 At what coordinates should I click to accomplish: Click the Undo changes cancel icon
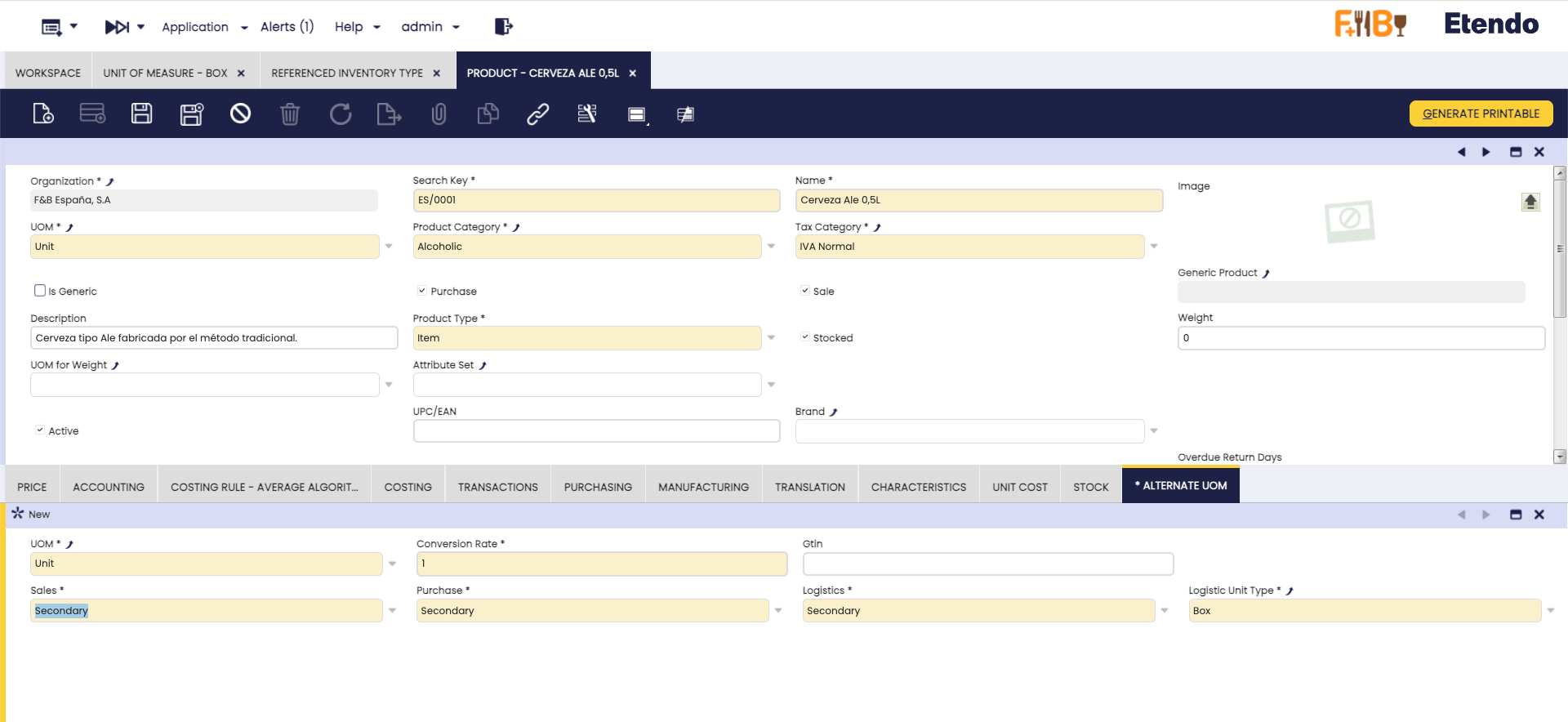[240, 114]
